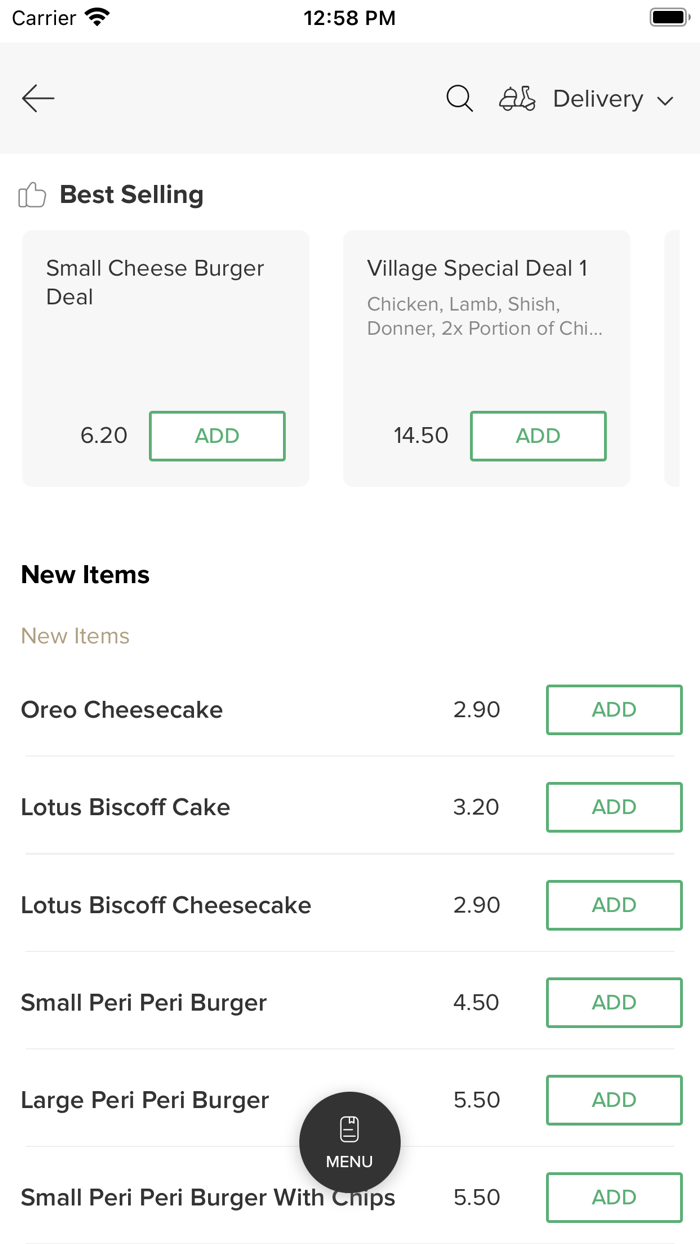Expand the Delivery dropdown chevron
The height and width of the screenshot is (1244, 700).
click(x=665, y=100)
